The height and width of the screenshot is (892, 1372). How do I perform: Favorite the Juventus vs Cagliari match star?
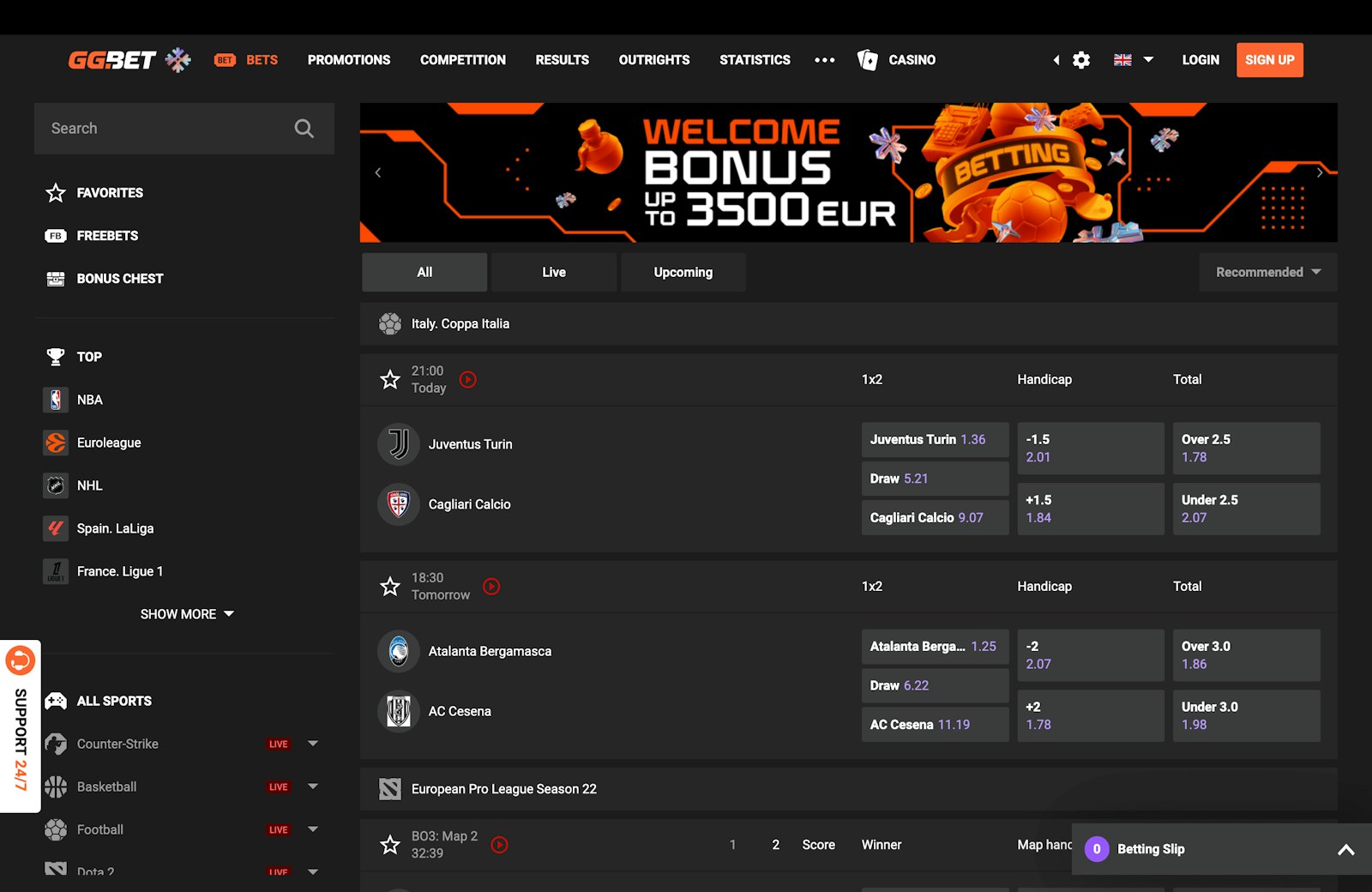[x=390, y=379]
